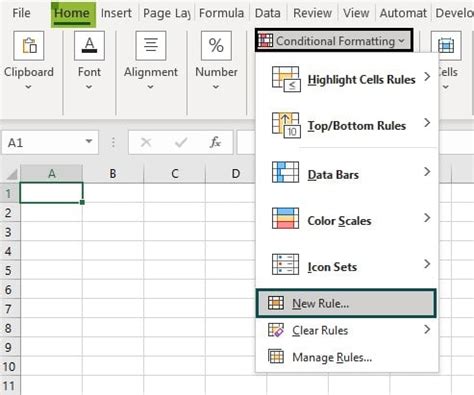Click the formula bar Enter checkmark

(181, 143)
